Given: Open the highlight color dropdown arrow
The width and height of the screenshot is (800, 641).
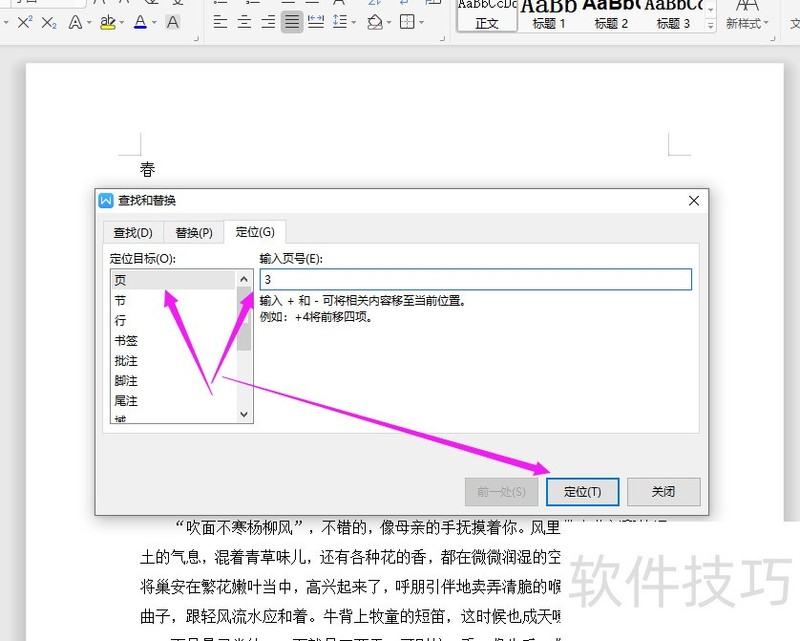Looking at the screenshot, I should pyautogui.click(x=121, y=22).
